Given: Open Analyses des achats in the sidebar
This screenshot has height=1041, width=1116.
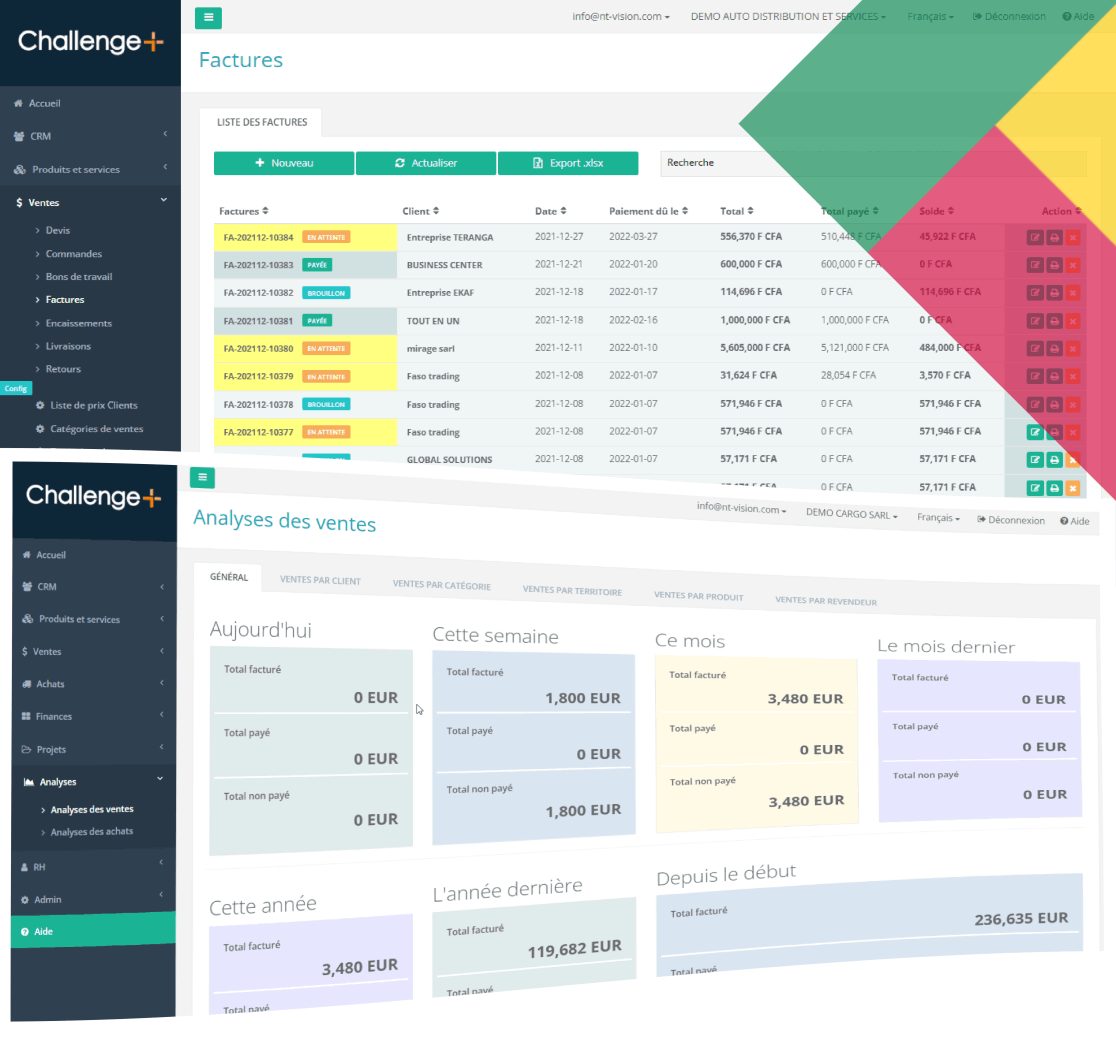Looking at the screenshot, I should point(91,832).
